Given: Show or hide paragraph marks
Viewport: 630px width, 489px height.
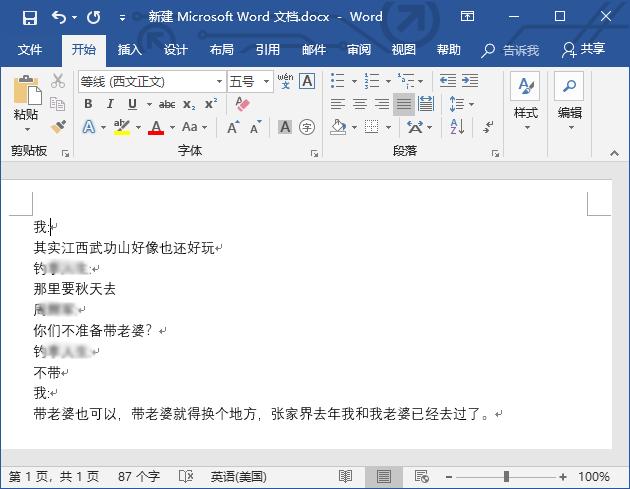Looking at the screenshot, I should (x=488, y=127).
